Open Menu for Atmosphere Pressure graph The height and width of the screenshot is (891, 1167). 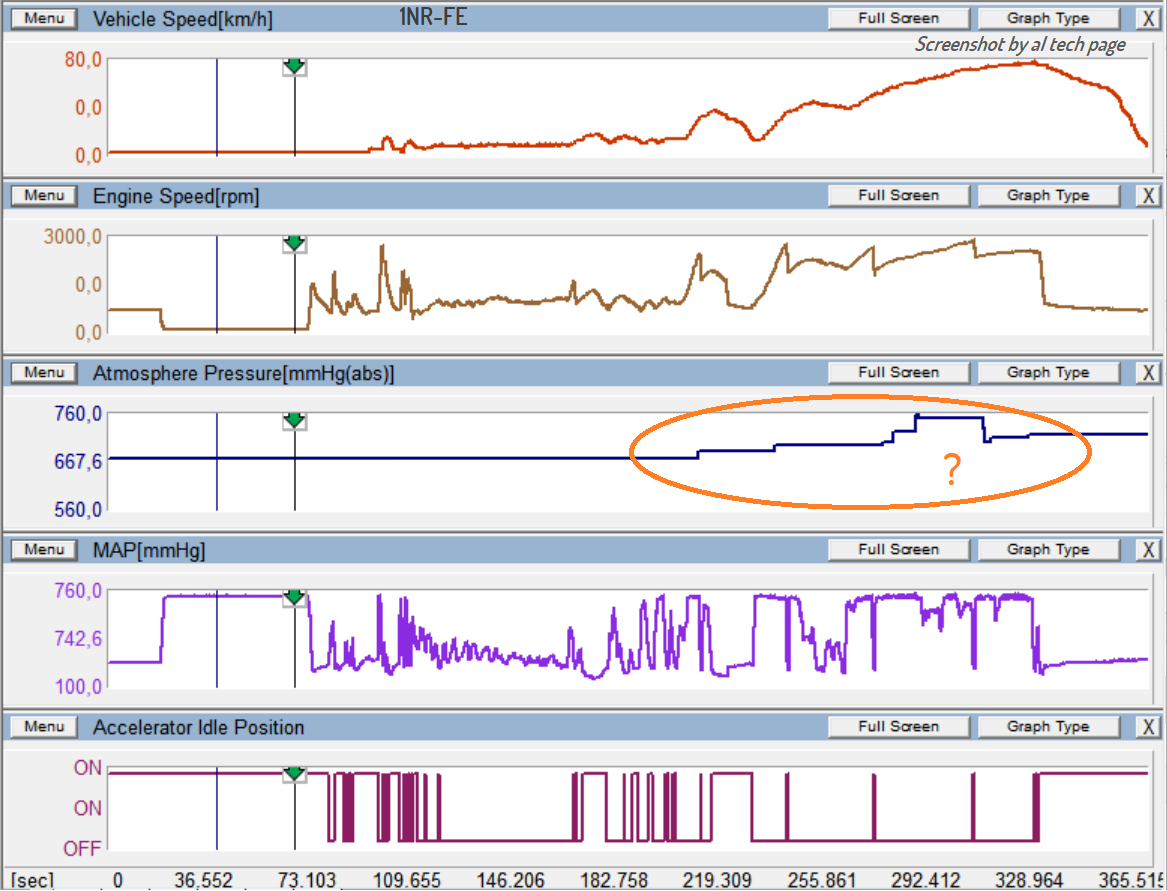pyautogui.click(x=44, y=372)
